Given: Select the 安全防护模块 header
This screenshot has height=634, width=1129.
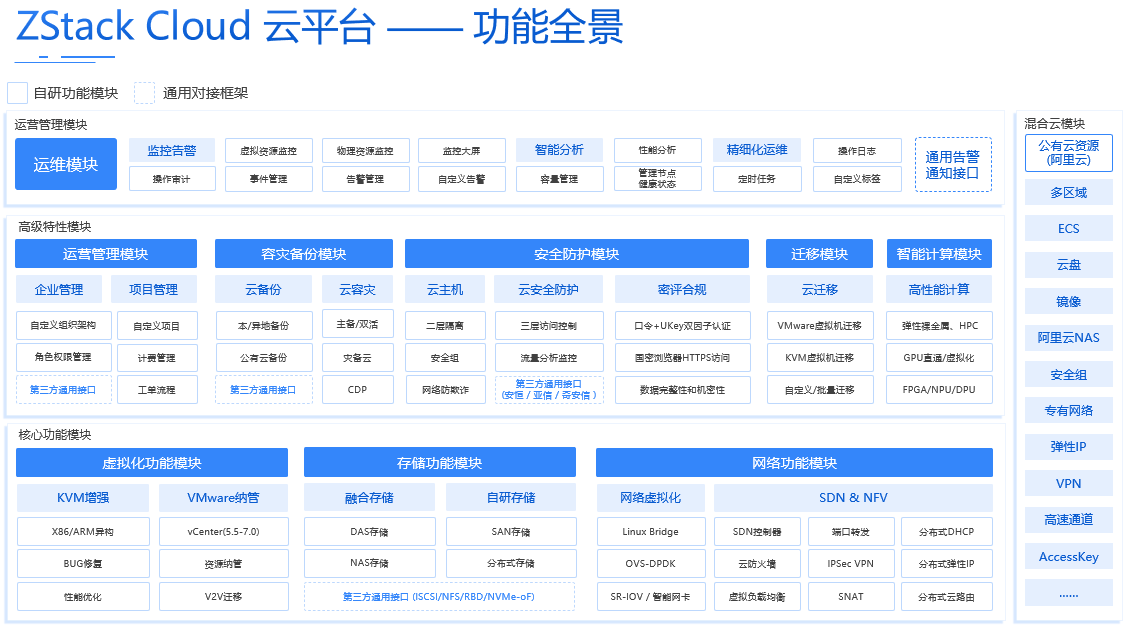Looking at the screenshot, I should tap(576, 253).
